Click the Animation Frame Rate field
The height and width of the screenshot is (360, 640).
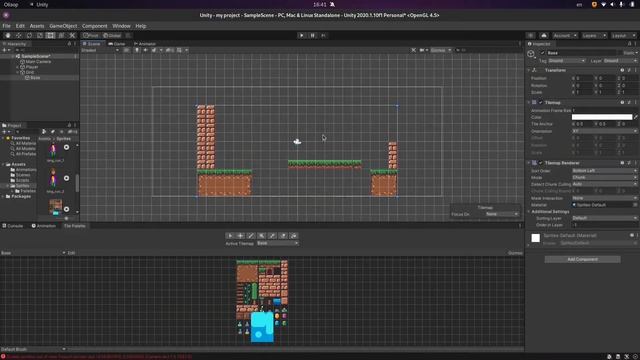pyautogui.click(x=604, y=110)
